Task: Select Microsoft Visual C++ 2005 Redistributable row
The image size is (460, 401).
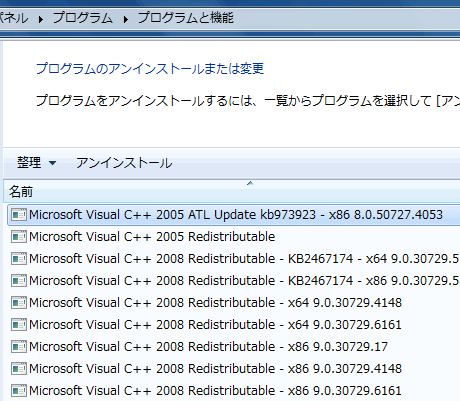Action: 152,237
